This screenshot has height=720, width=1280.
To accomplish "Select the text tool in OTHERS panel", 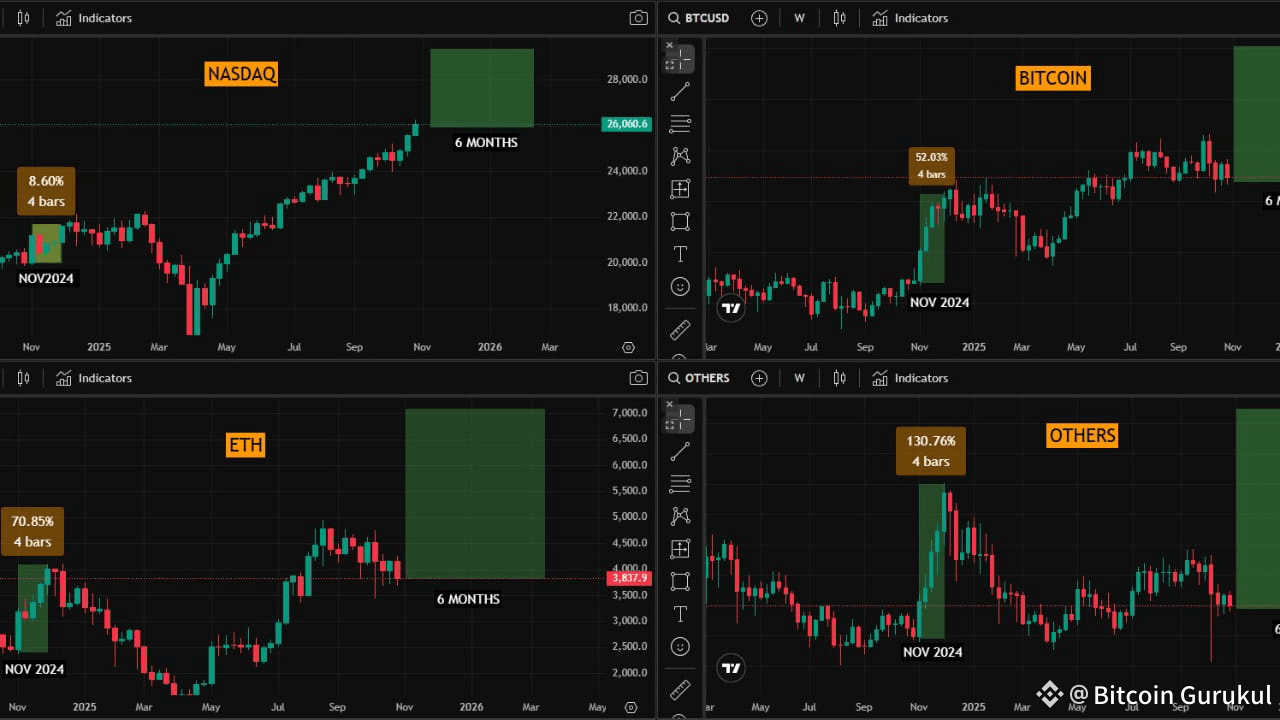I will click(680, 614).
